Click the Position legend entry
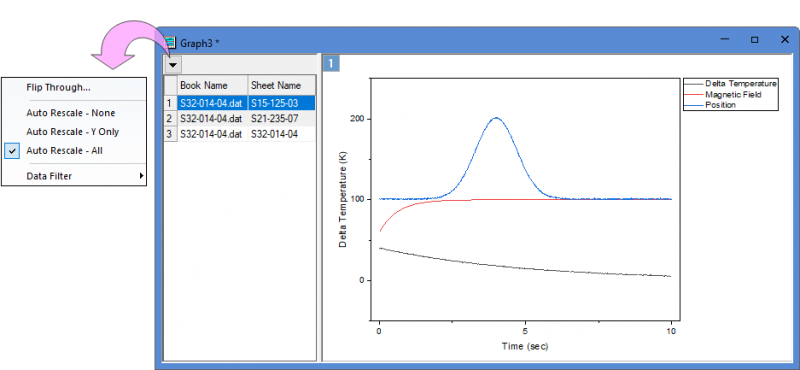Image resolution: width=800 pixels, height=370 pixels. pos(710,105)
